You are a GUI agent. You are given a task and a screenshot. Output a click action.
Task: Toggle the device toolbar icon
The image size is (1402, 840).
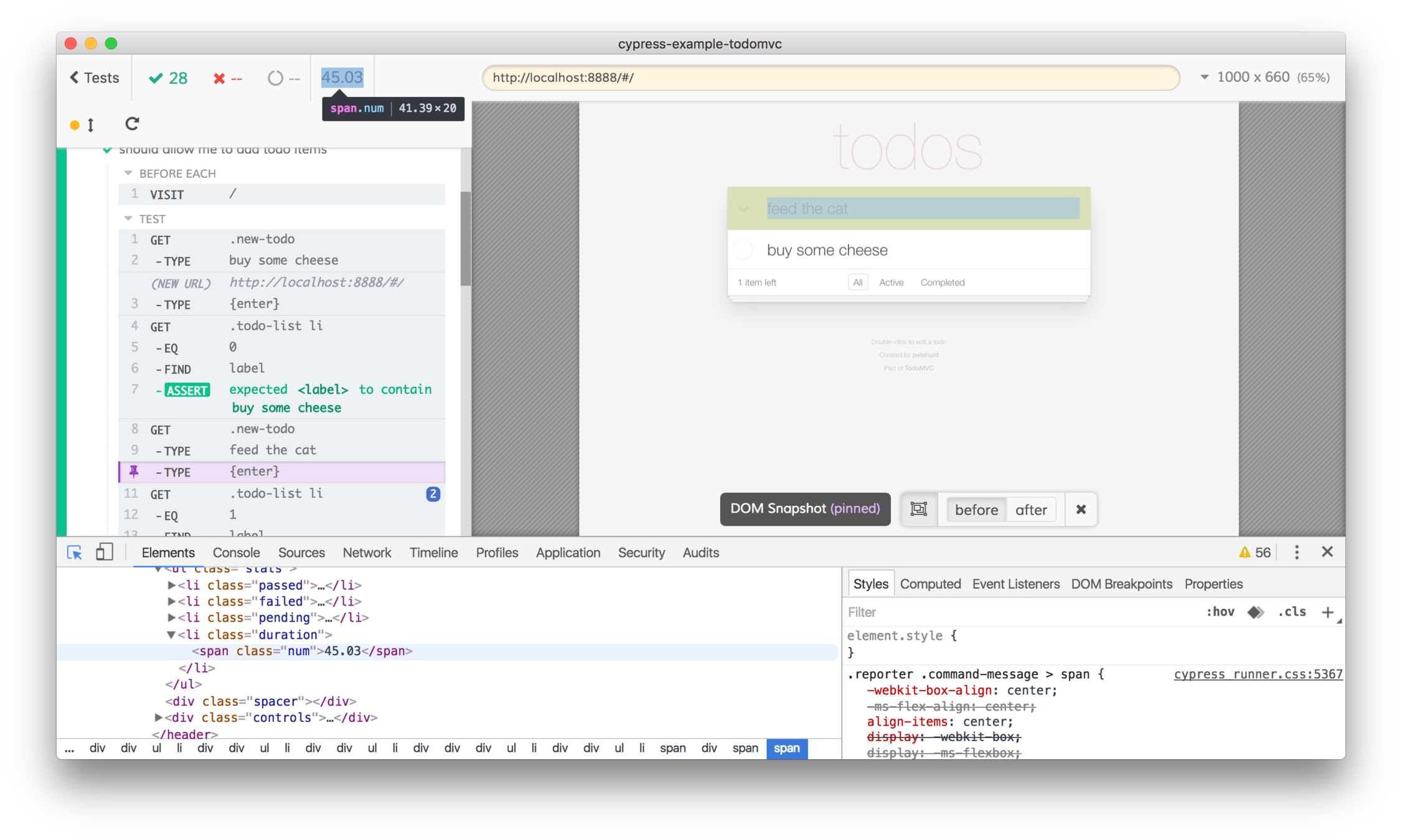click(104, 553)
